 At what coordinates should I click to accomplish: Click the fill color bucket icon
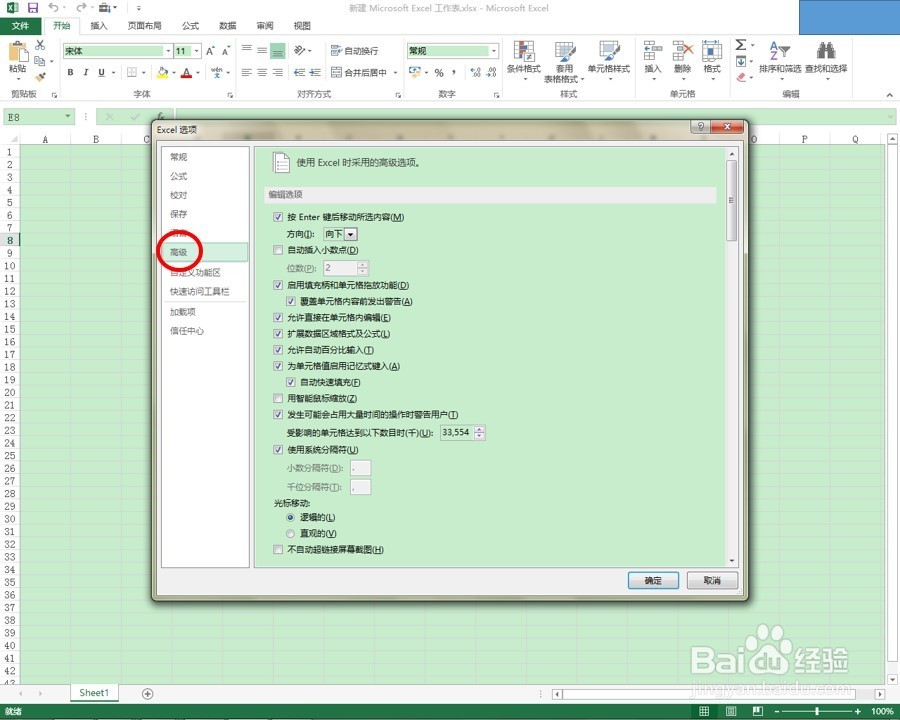(162, 72)
